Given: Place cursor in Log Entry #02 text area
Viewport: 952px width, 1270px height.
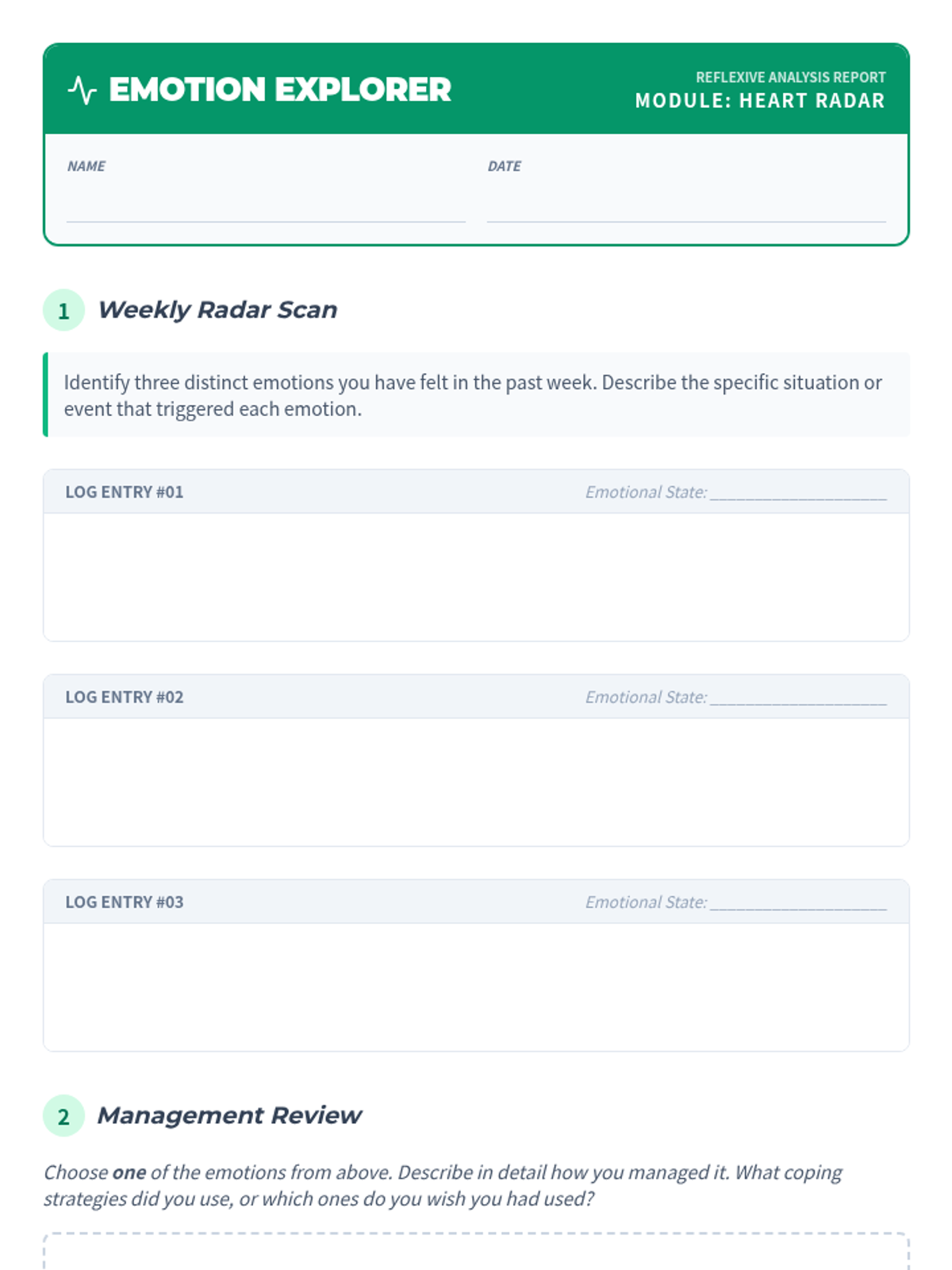Looking at the screenshot, I should (x=476, y=782).
